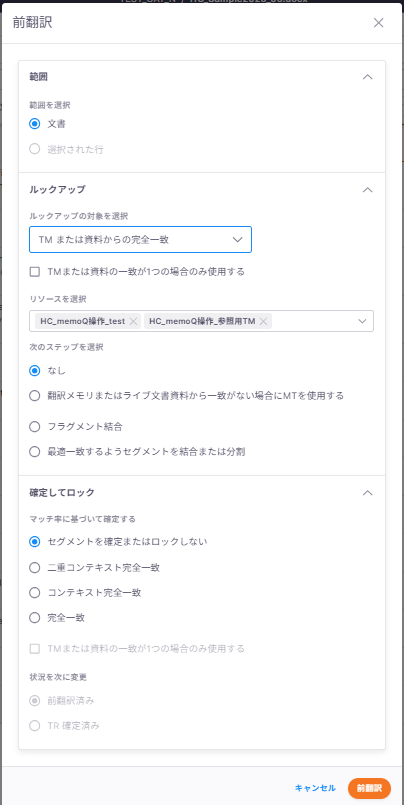Click the キャンセル link

coord(315,788)
